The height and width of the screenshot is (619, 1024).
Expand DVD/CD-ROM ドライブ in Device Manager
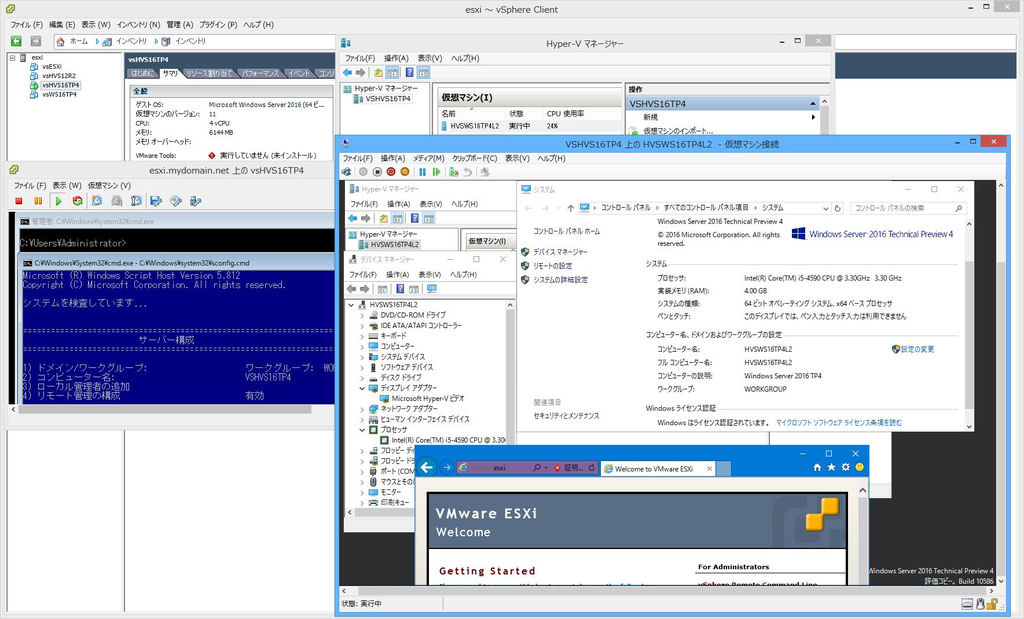coord(362,315)
